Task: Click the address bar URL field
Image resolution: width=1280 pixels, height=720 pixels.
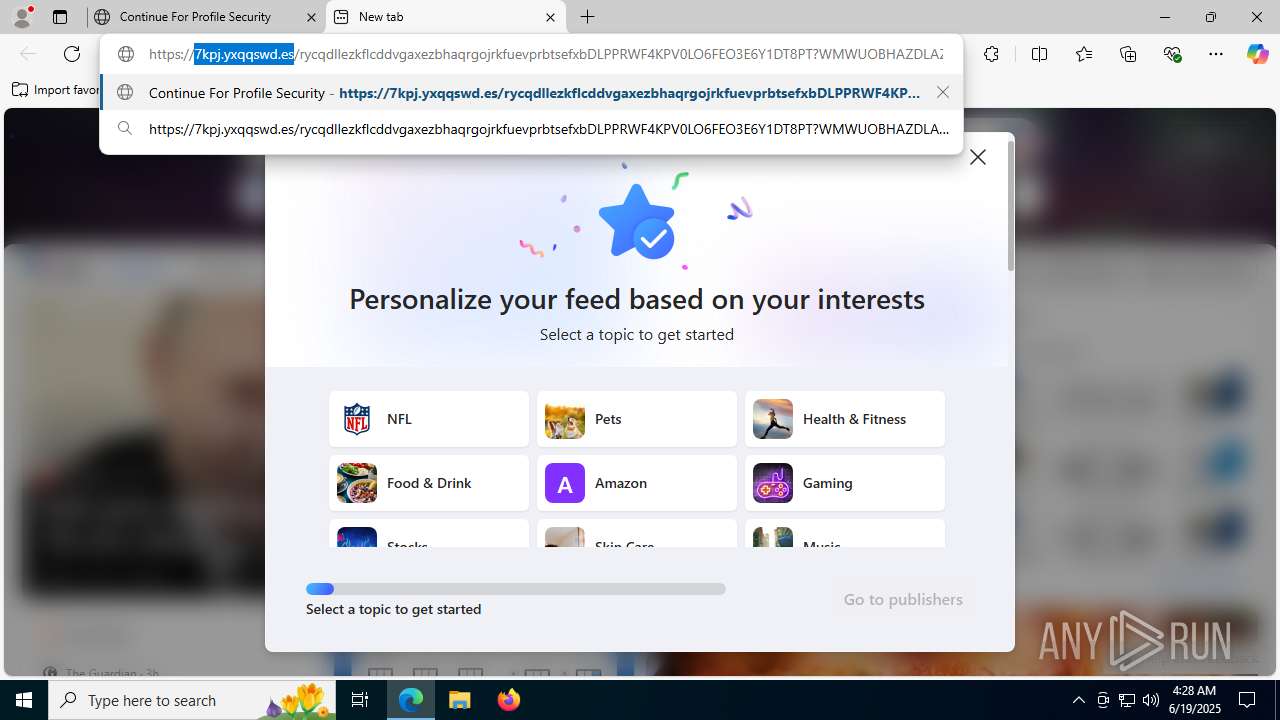Action: (x=546, y=54)
